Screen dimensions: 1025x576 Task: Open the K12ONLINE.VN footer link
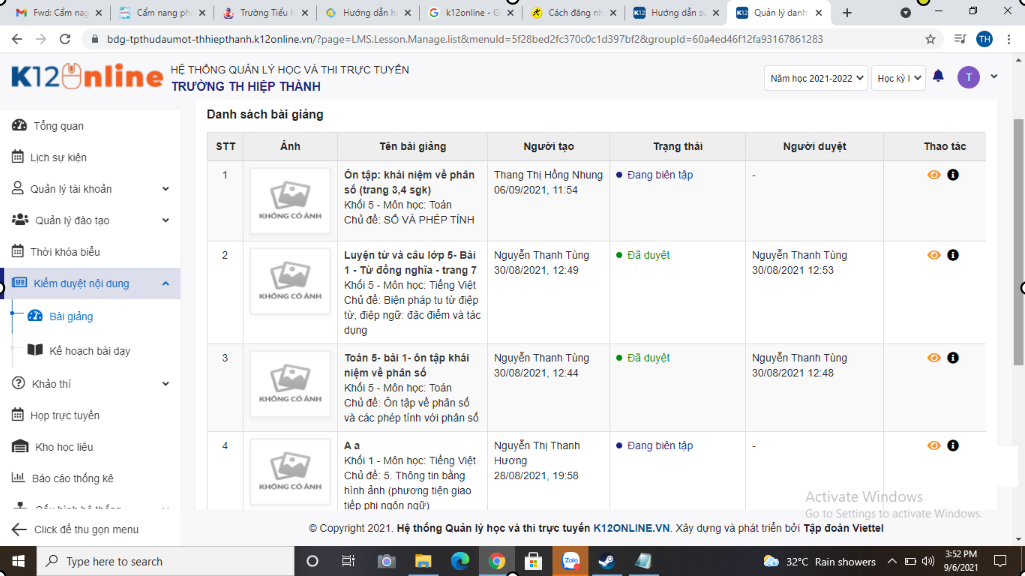point(631,528)
